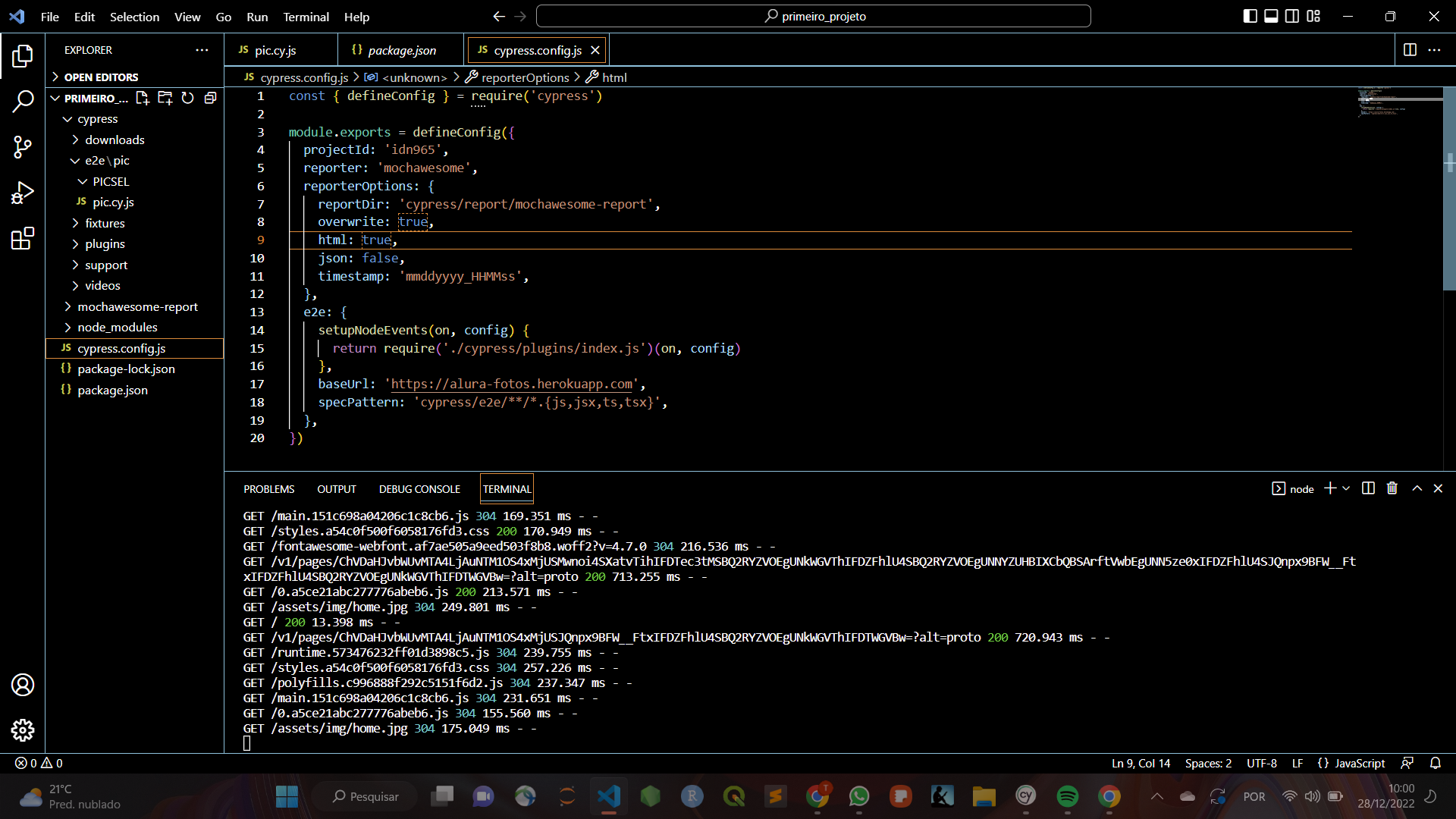The width and height of the screenshot is (1456, 819).
Task: Switch to OUTPUT panel tab
Action: (x=337, y=489)
